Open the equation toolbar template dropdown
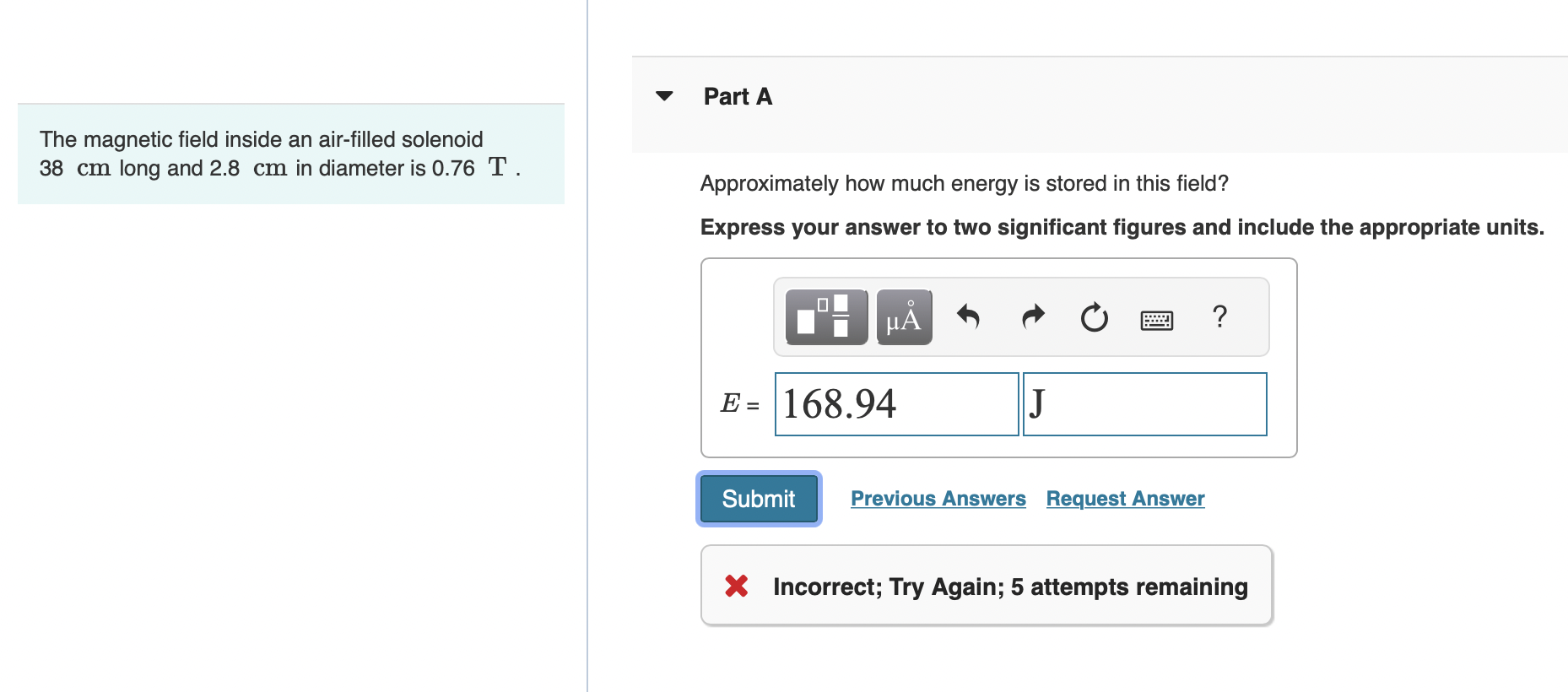 click(x=825, y=316)
